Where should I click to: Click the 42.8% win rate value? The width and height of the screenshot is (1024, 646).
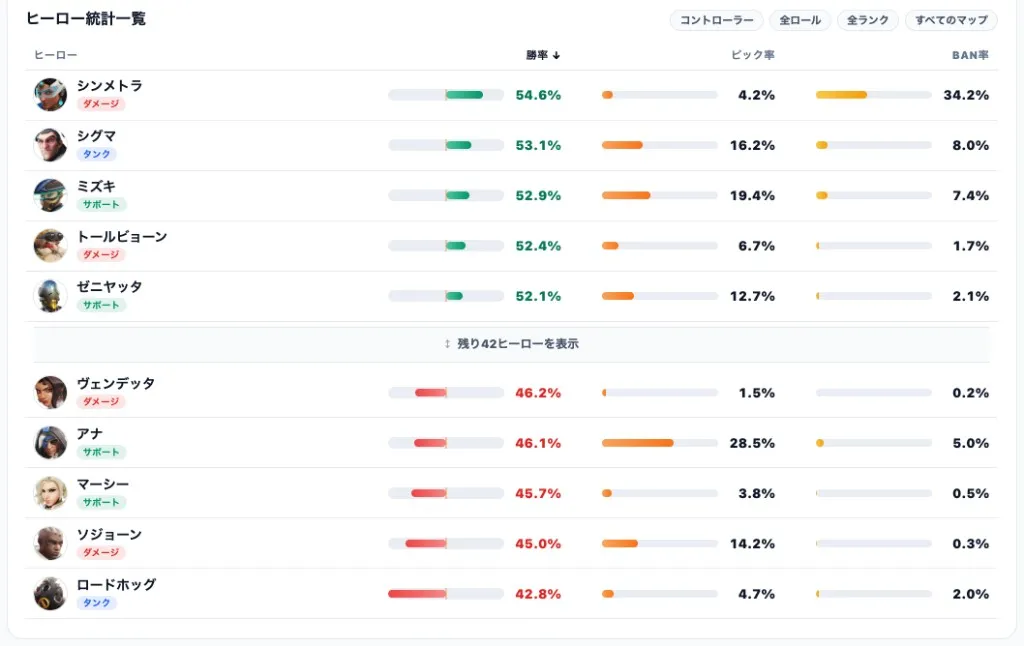point(538,594)
